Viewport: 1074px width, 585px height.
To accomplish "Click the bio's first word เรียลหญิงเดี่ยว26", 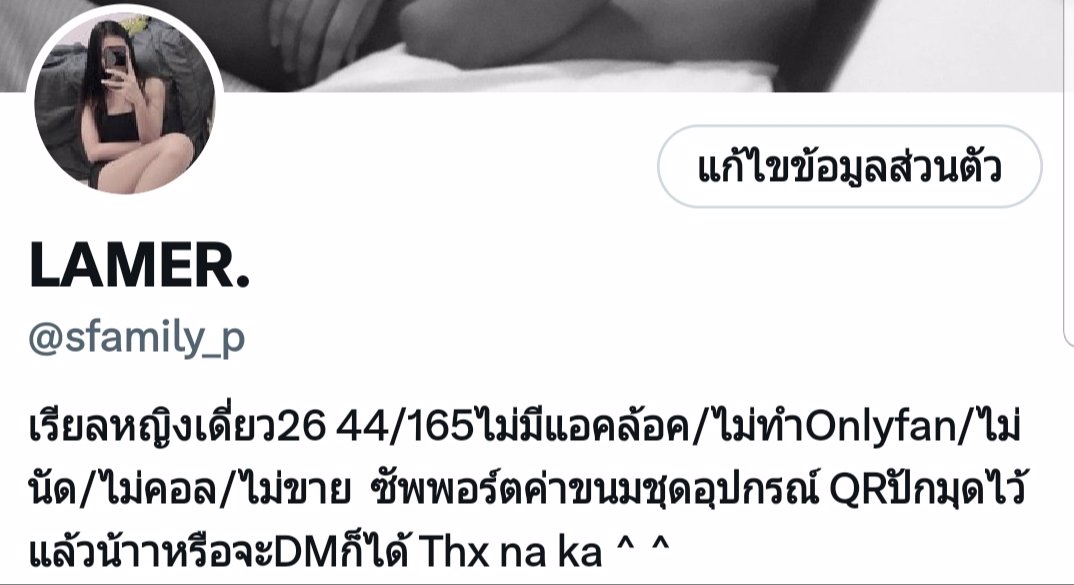I will tap(178, 426).
